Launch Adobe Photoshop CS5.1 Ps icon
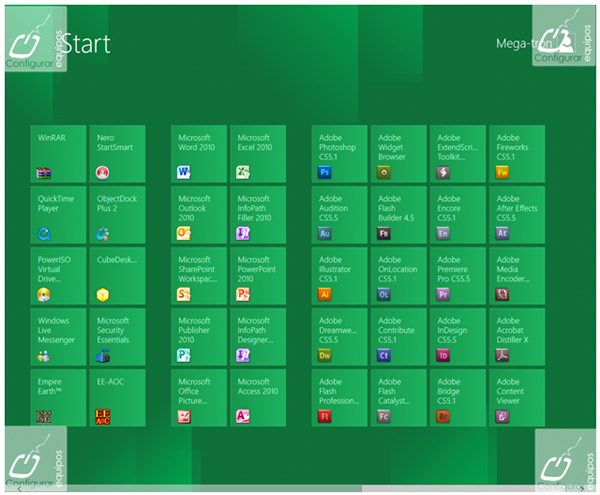The height and width of the screenshot is (495, 600). (324, 173)
